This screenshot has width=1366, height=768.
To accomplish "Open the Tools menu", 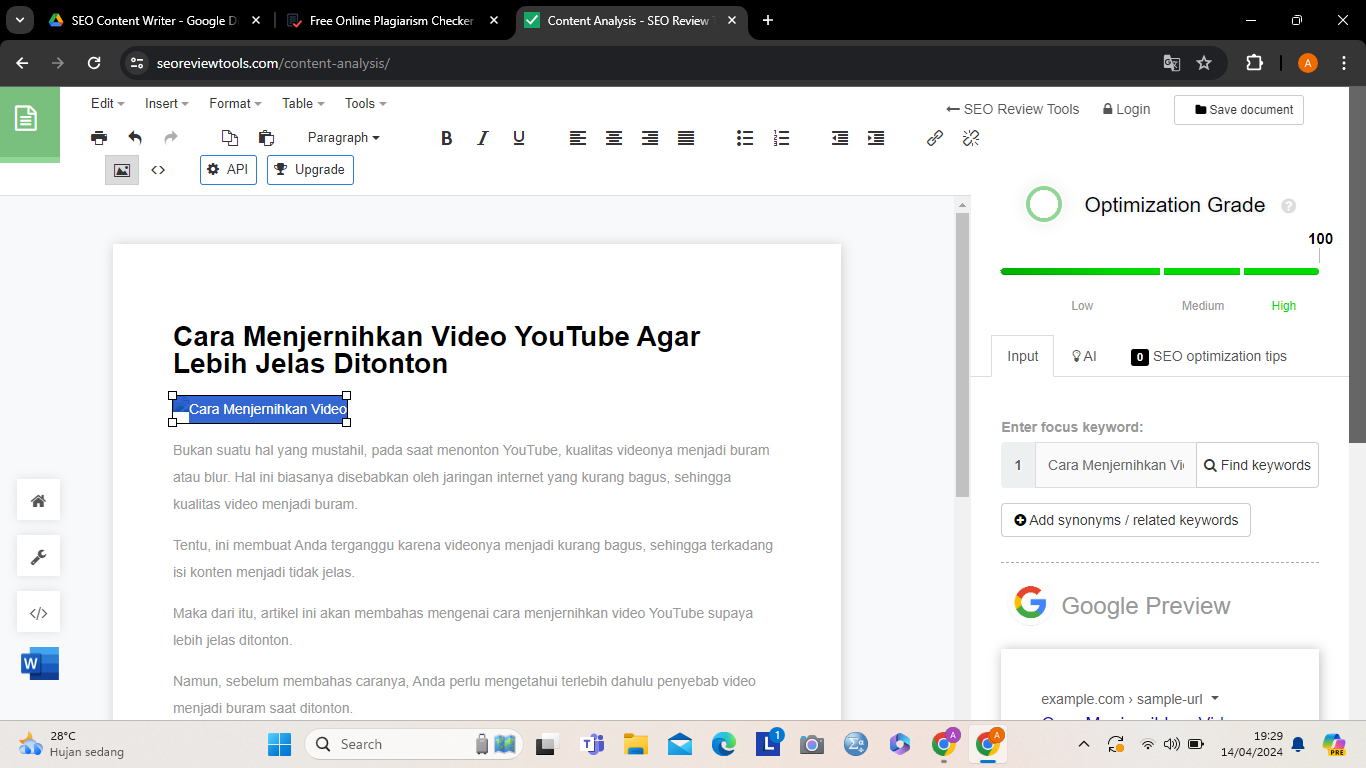I will click(x=365, y=103).
